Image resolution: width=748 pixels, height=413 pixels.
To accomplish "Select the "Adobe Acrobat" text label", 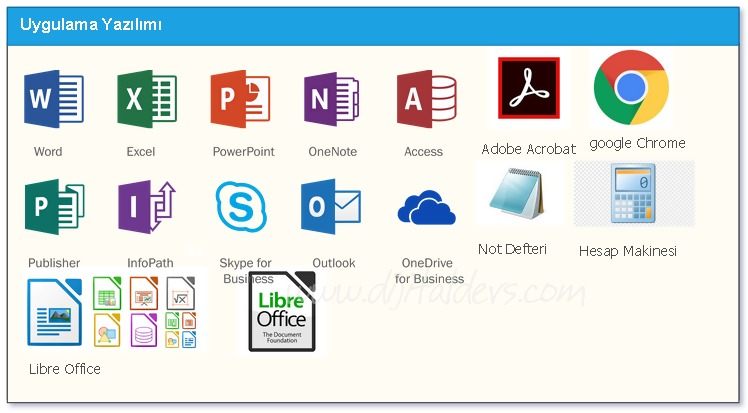I will pyautogui.click(x=528, y=149).
